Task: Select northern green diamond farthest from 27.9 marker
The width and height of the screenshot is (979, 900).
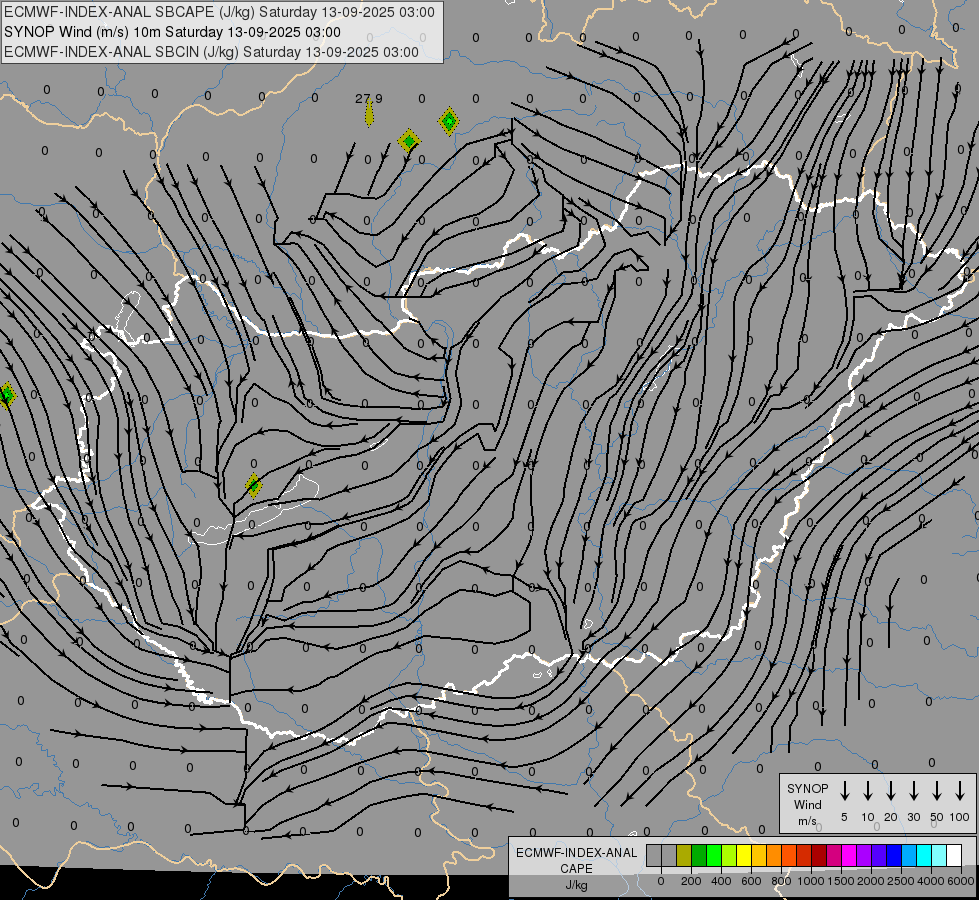Action: pyautogui.click(x=449, y=121)
